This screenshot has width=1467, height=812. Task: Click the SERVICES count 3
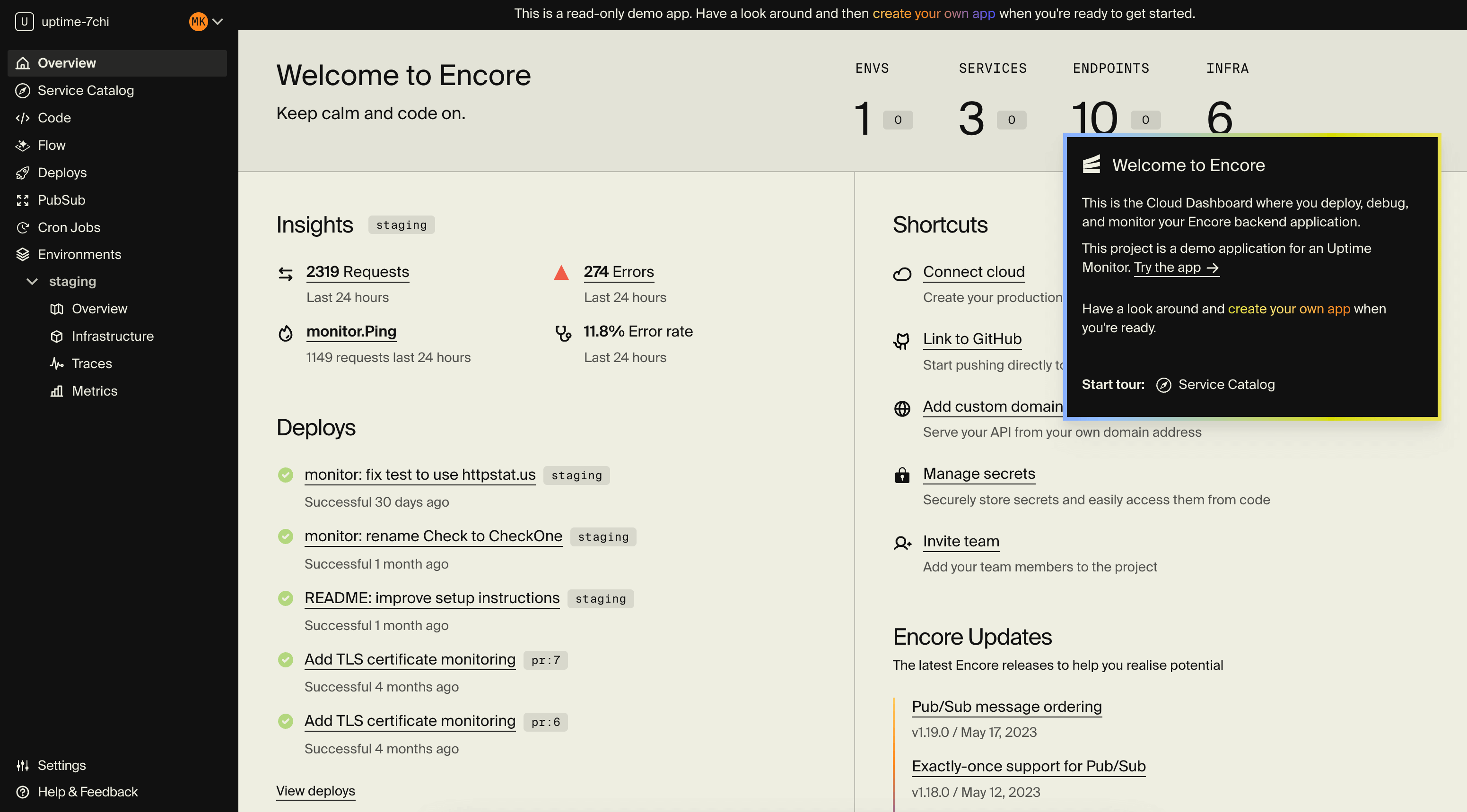tap(971, 118)
